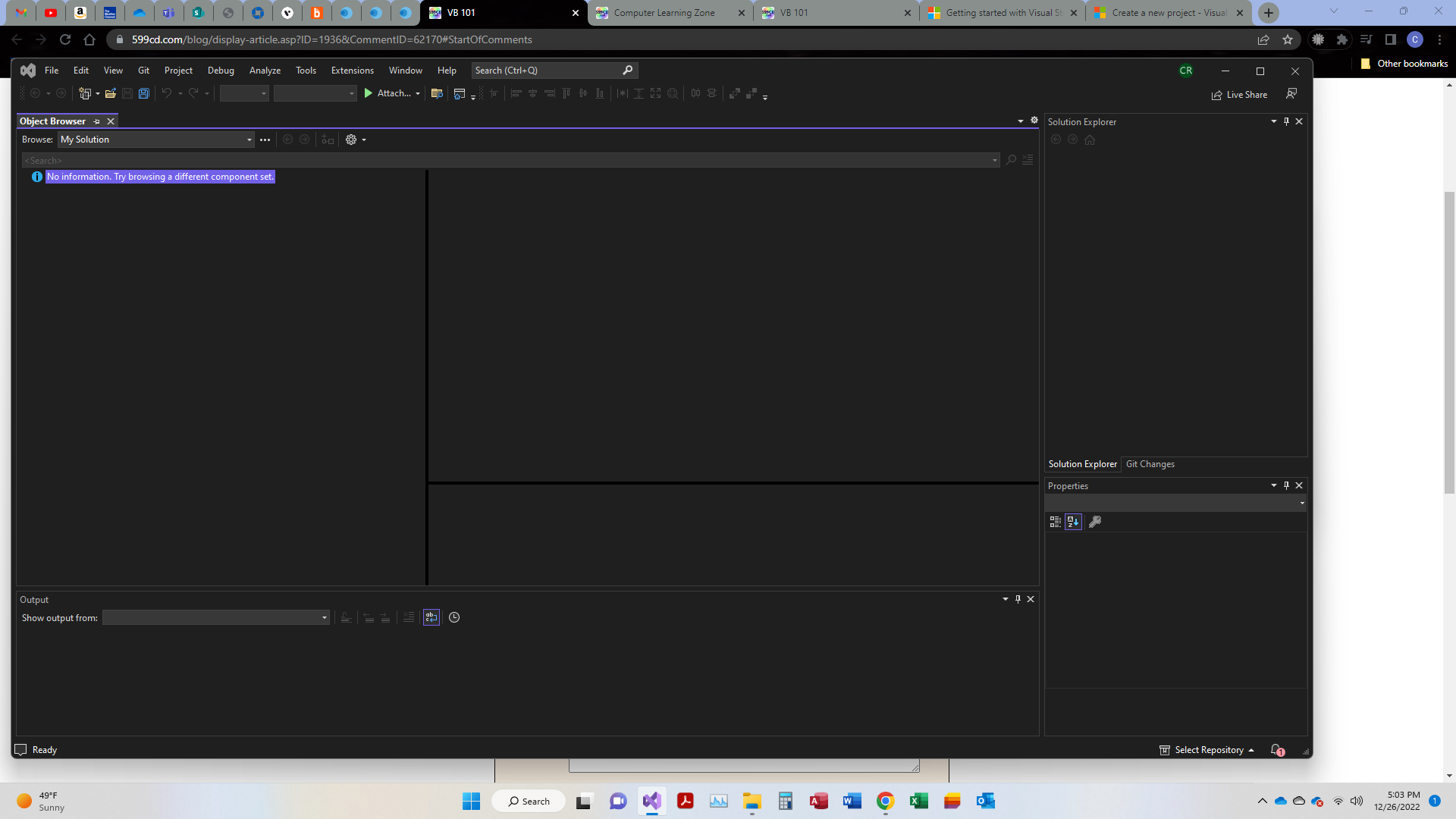The width and height of the screenshot is (1456, 819).
Task: Pin the Object Browser tab
Action: click(96, 121)
